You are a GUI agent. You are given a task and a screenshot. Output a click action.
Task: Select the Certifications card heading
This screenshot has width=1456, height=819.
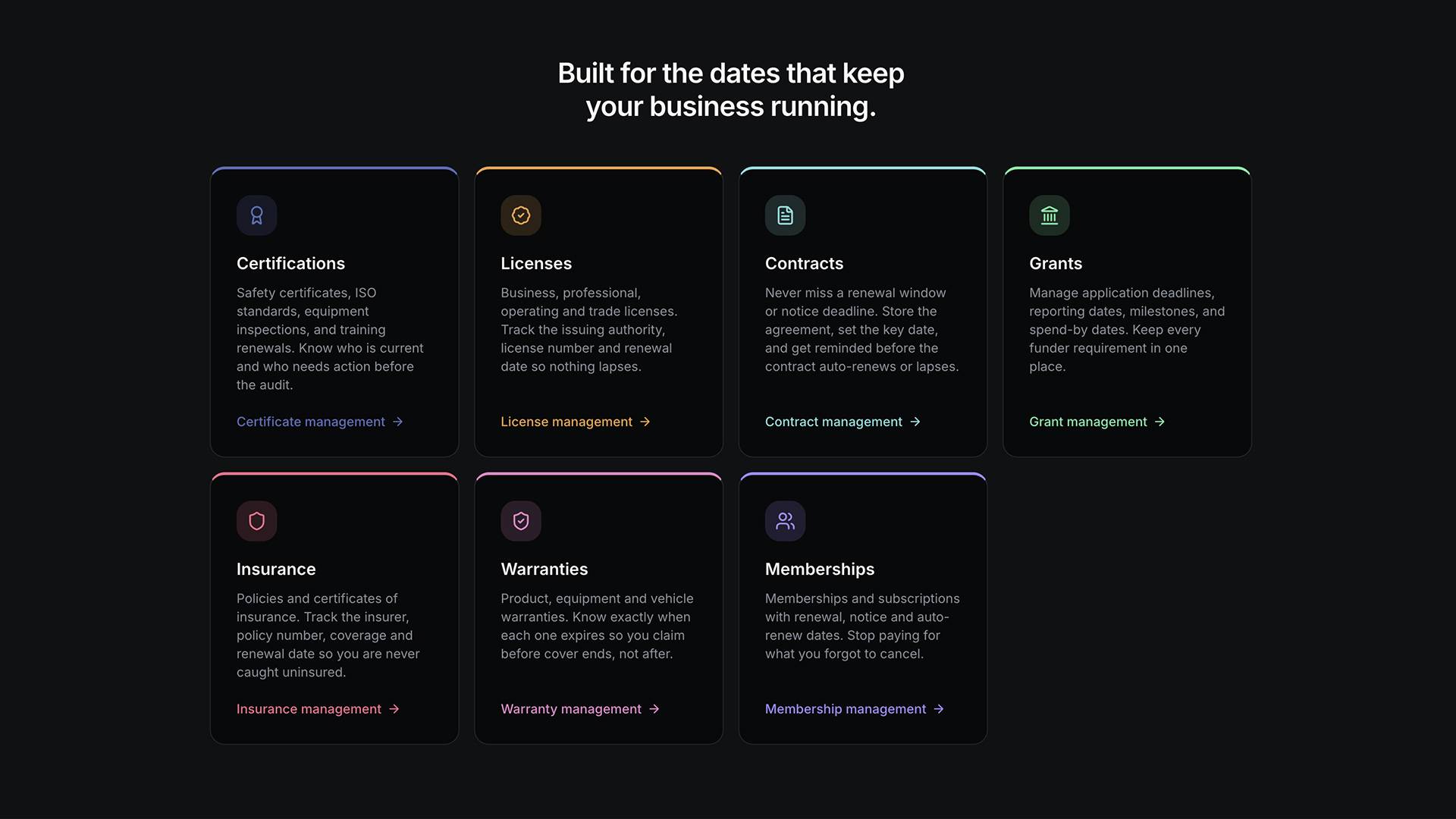[x=290, y=263]
